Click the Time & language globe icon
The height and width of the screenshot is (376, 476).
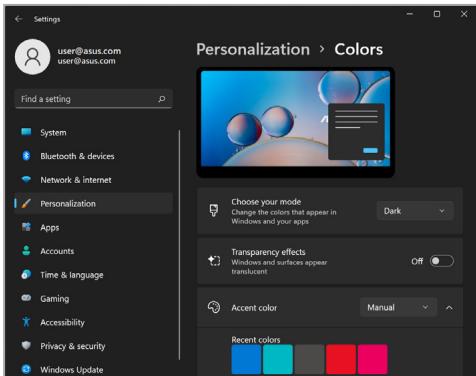coord(26,274)
